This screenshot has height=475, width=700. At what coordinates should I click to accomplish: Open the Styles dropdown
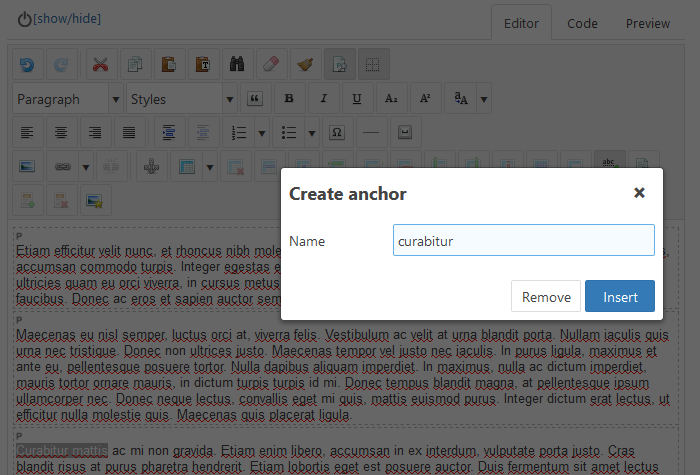(x=182, y=99)
